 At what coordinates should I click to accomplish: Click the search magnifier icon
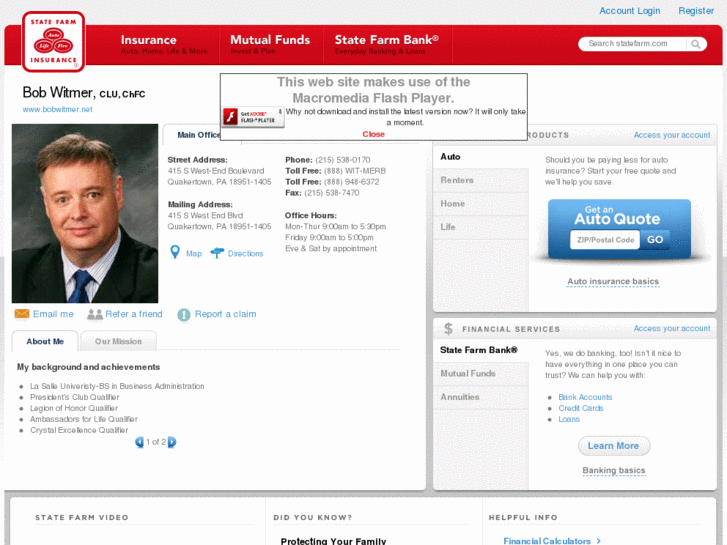tap(695, 44)
